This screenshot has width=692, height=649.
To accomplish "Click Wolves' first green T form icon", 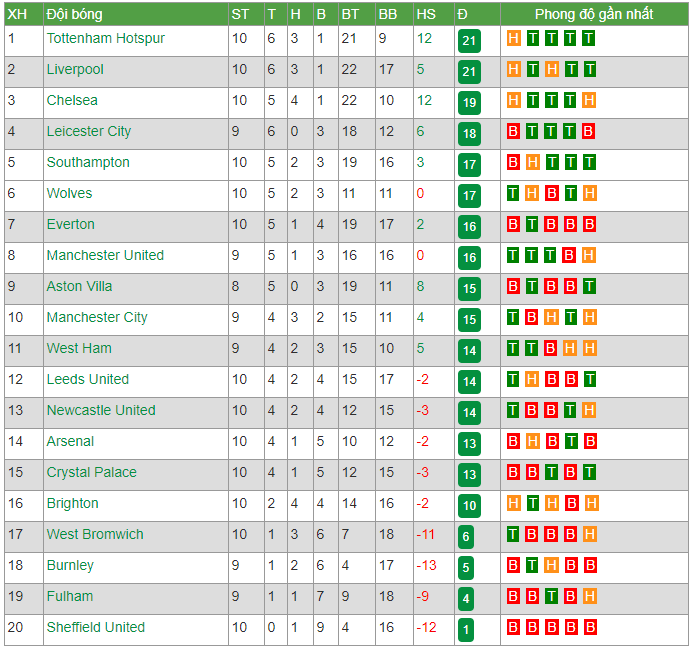I will [x=513, y=193].
